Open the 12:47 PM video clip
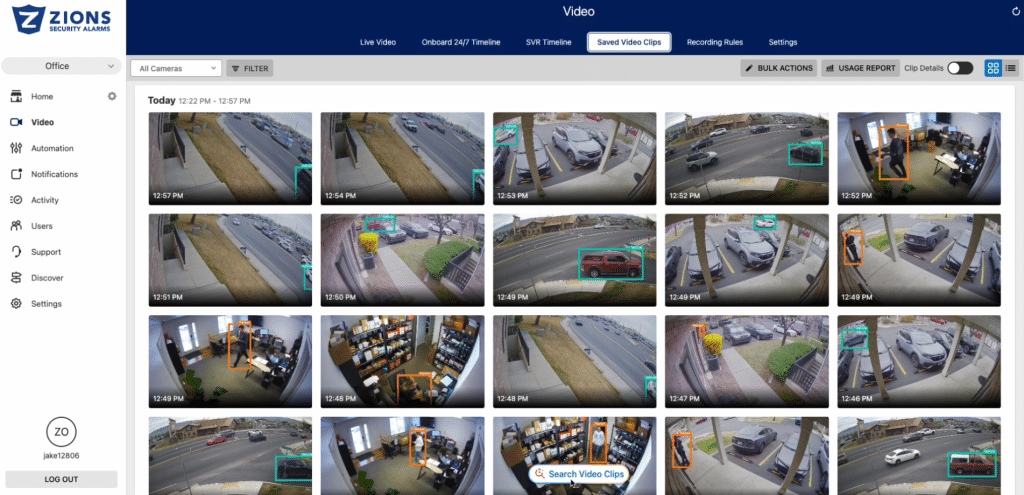 click(747, 362)
